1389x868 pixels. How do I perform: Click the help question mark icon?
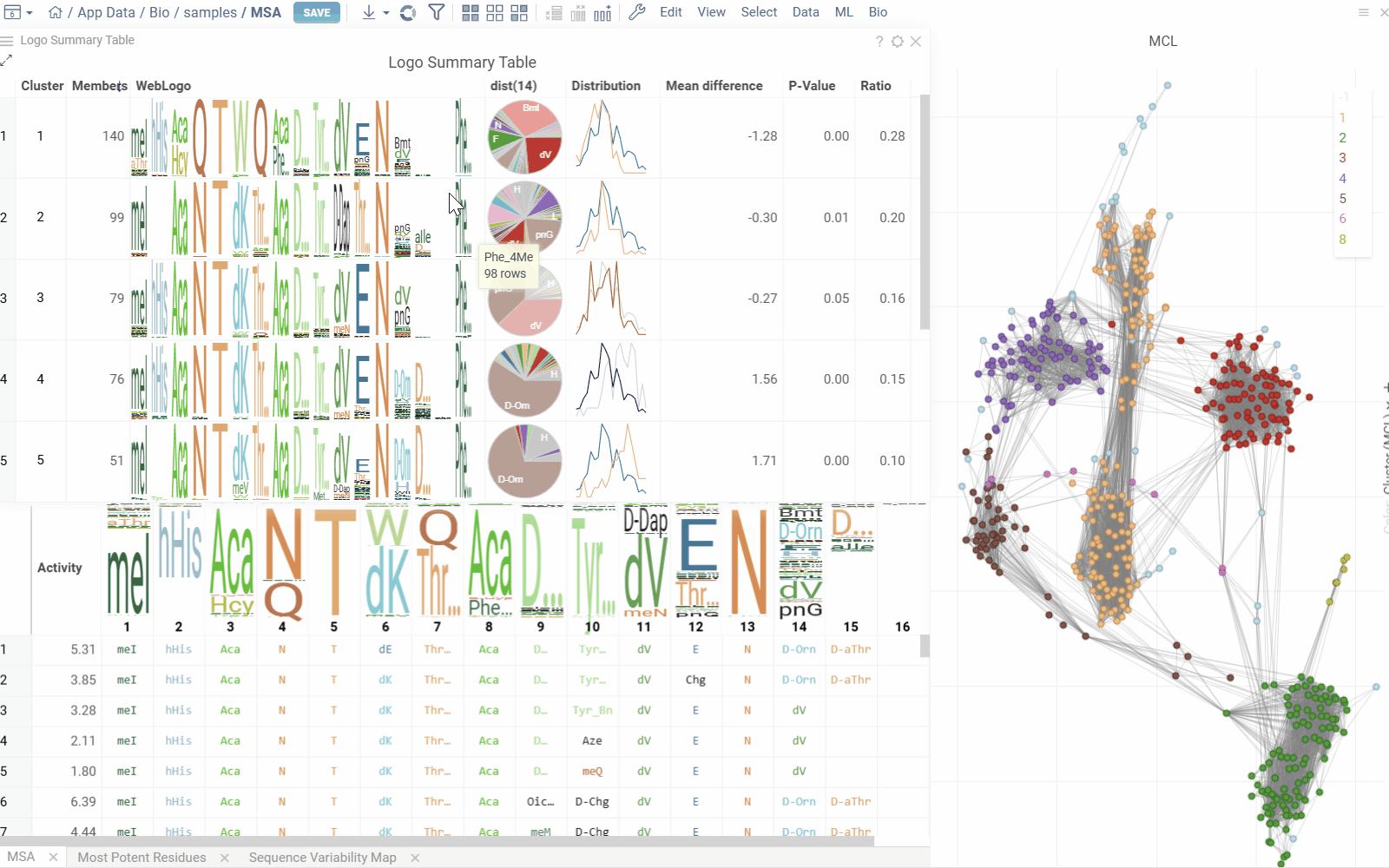(879, 42)
